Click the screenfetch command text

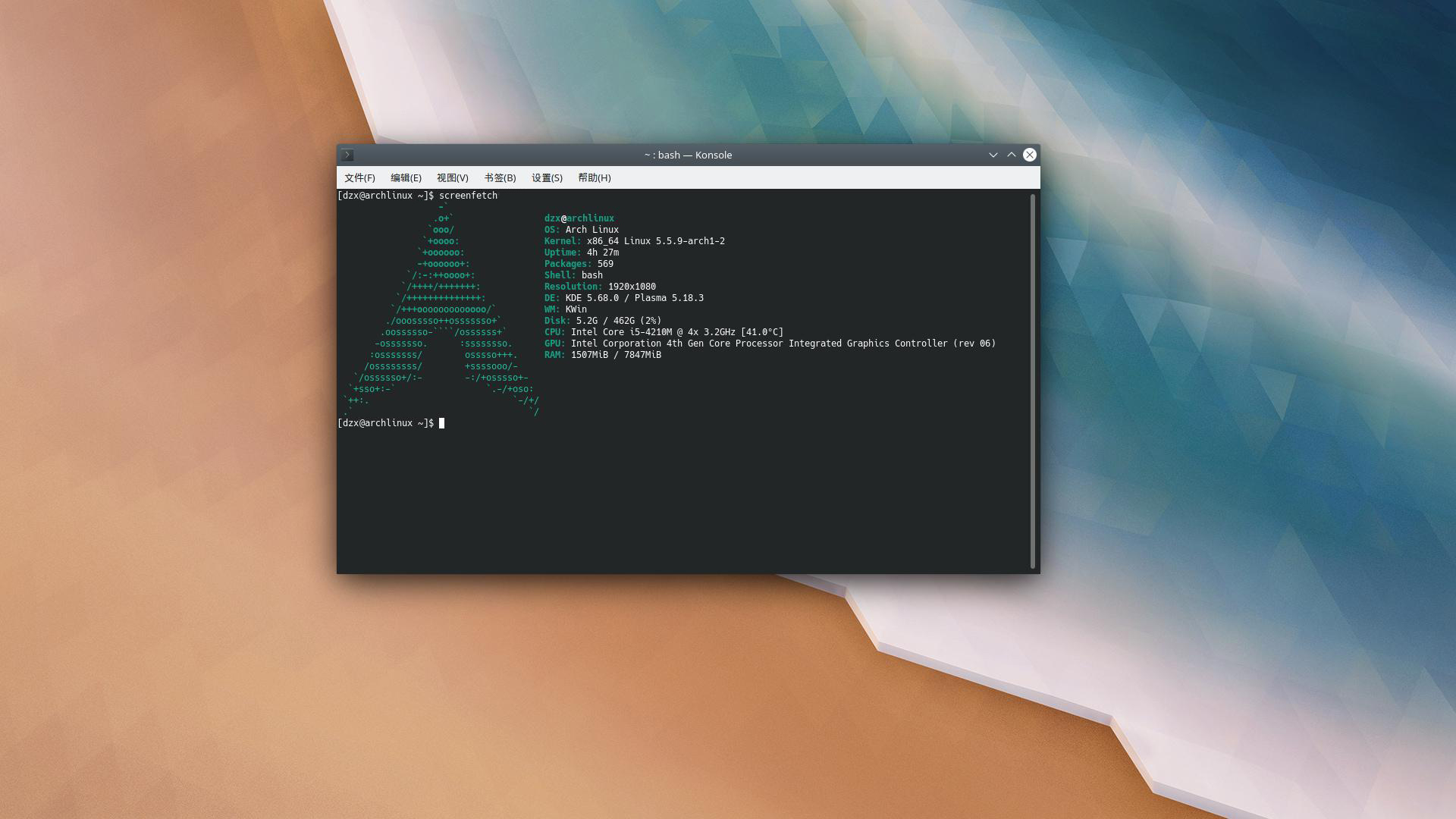(469, 195)
